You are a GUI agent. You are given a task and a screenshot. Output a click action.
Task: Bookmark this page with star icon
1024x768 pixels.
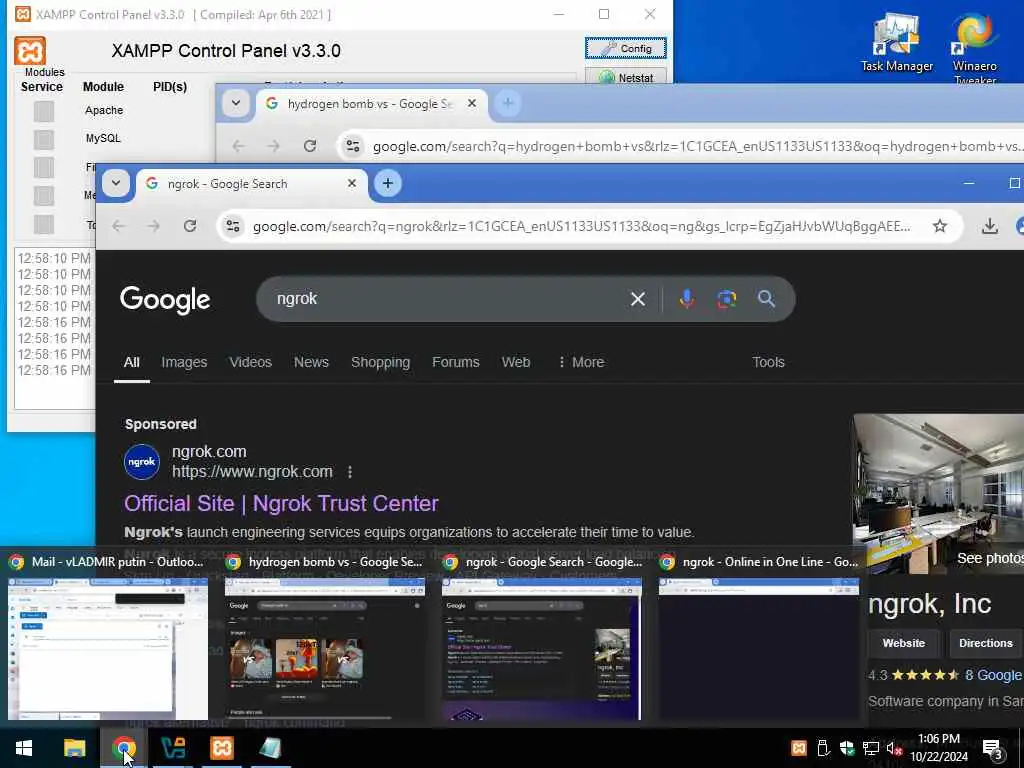point(940,226)
